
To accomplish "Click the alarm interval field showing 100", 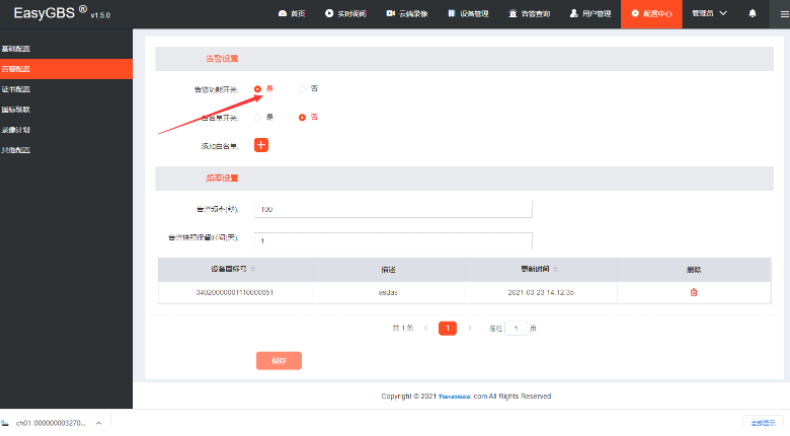I will click(x=393, y=209).
